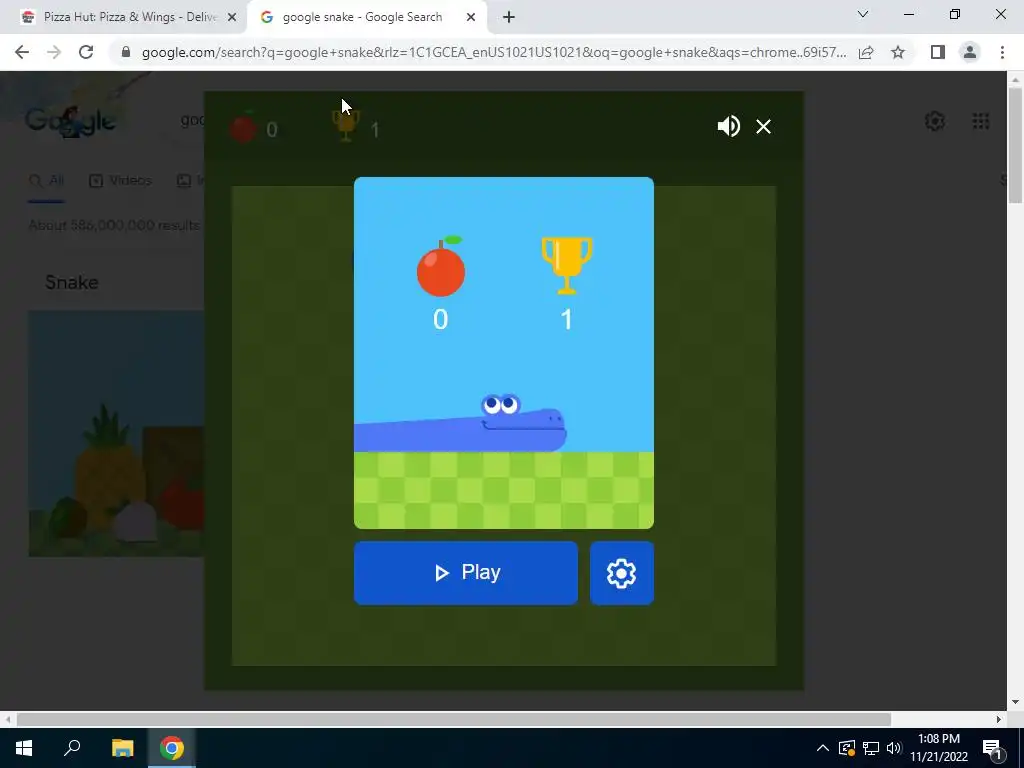The image size is (1024, 768).
Task: Open the notification center
Action: click(x=992, y=748)
